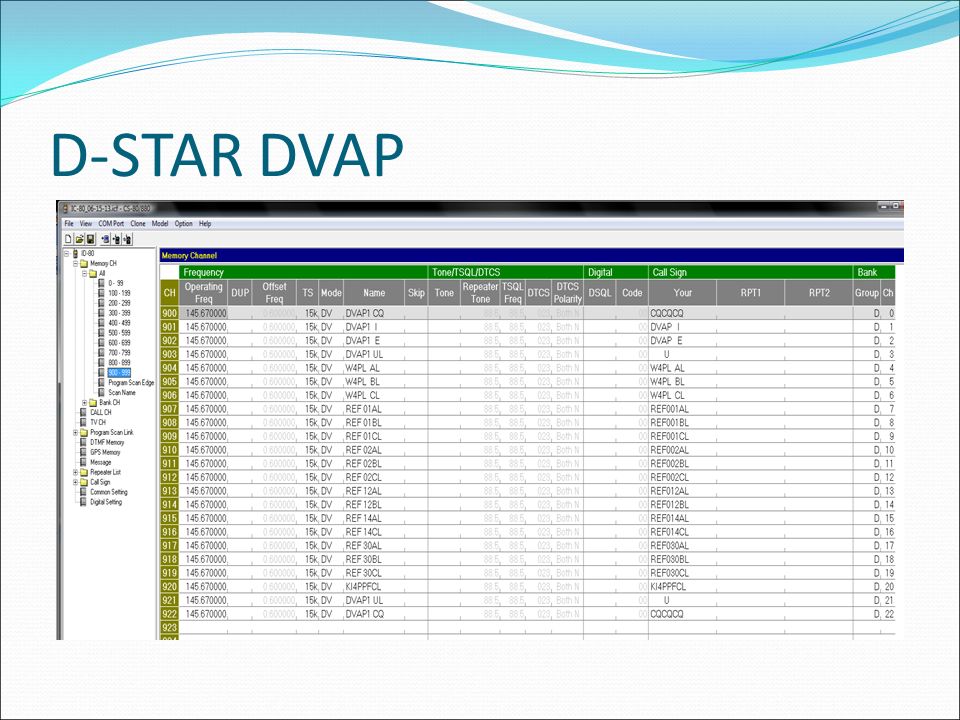Click the first clone radio toolbar icon
The width and height of the screenshot is (960, 720).
coord(105,239)
